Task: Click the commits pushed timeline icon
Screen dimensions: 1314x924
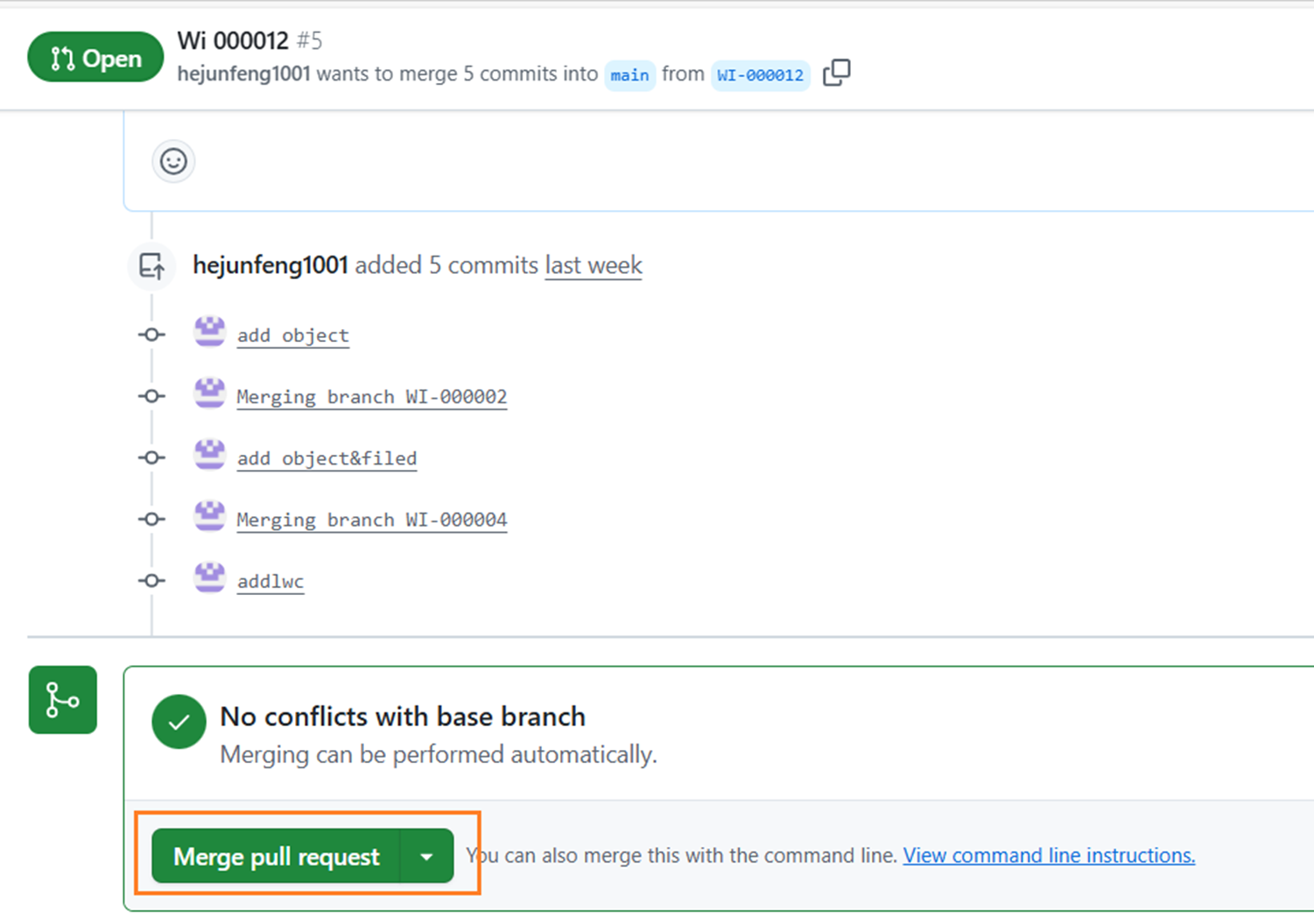Action: (x=152, y=265)
